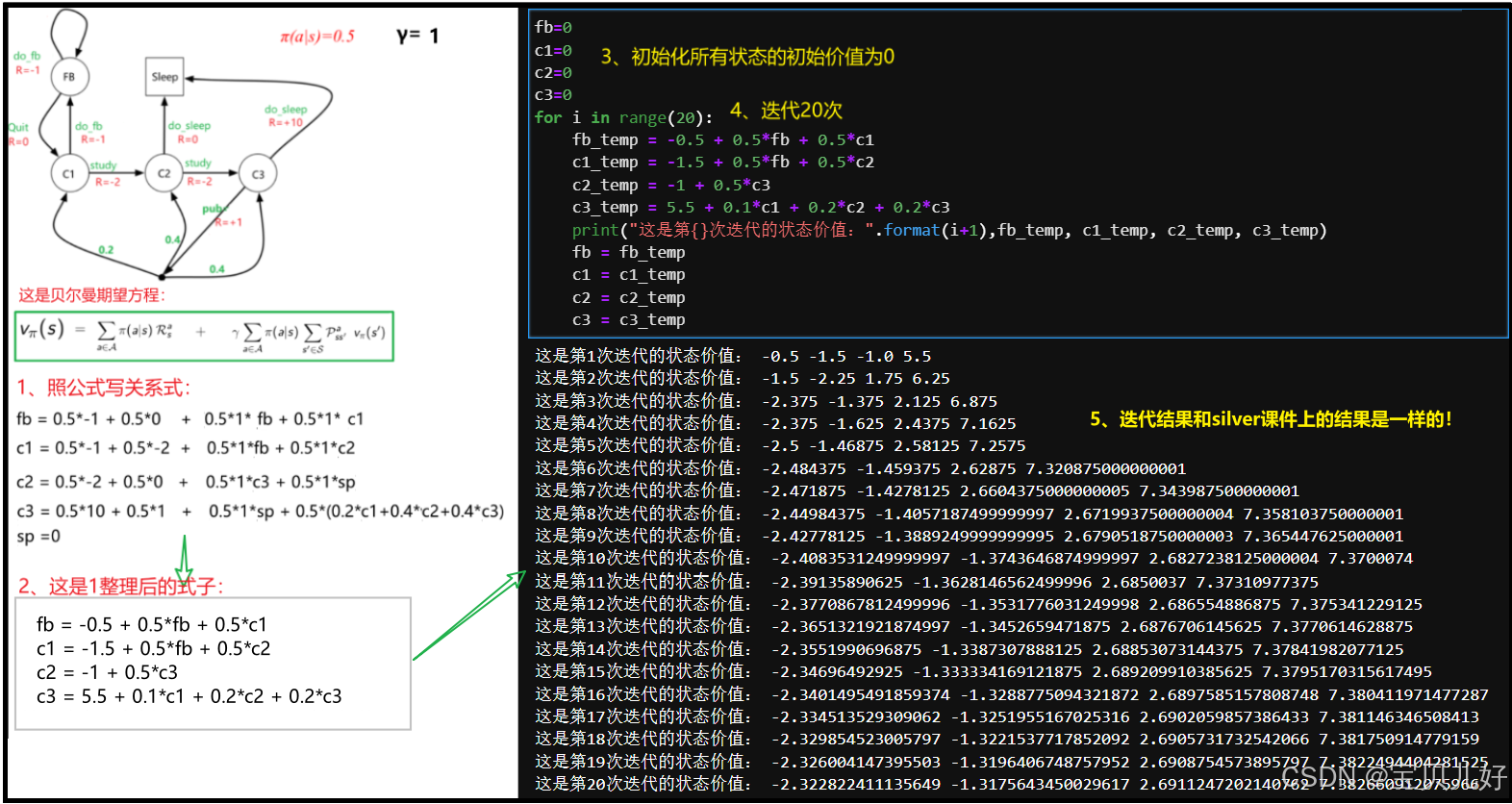Select boxed equation 'fb = -0.5 + 0.5*fb + 0.5*c1'
Image resolution: width=1512 pixels, height=804 pixels.
click(152, 624)
